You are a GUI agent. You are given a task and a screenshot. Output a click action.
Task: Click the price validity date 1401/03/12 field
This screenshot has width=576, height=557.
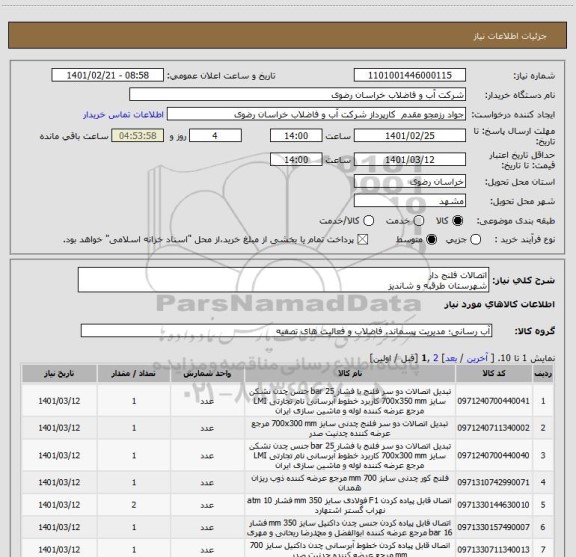410,160
